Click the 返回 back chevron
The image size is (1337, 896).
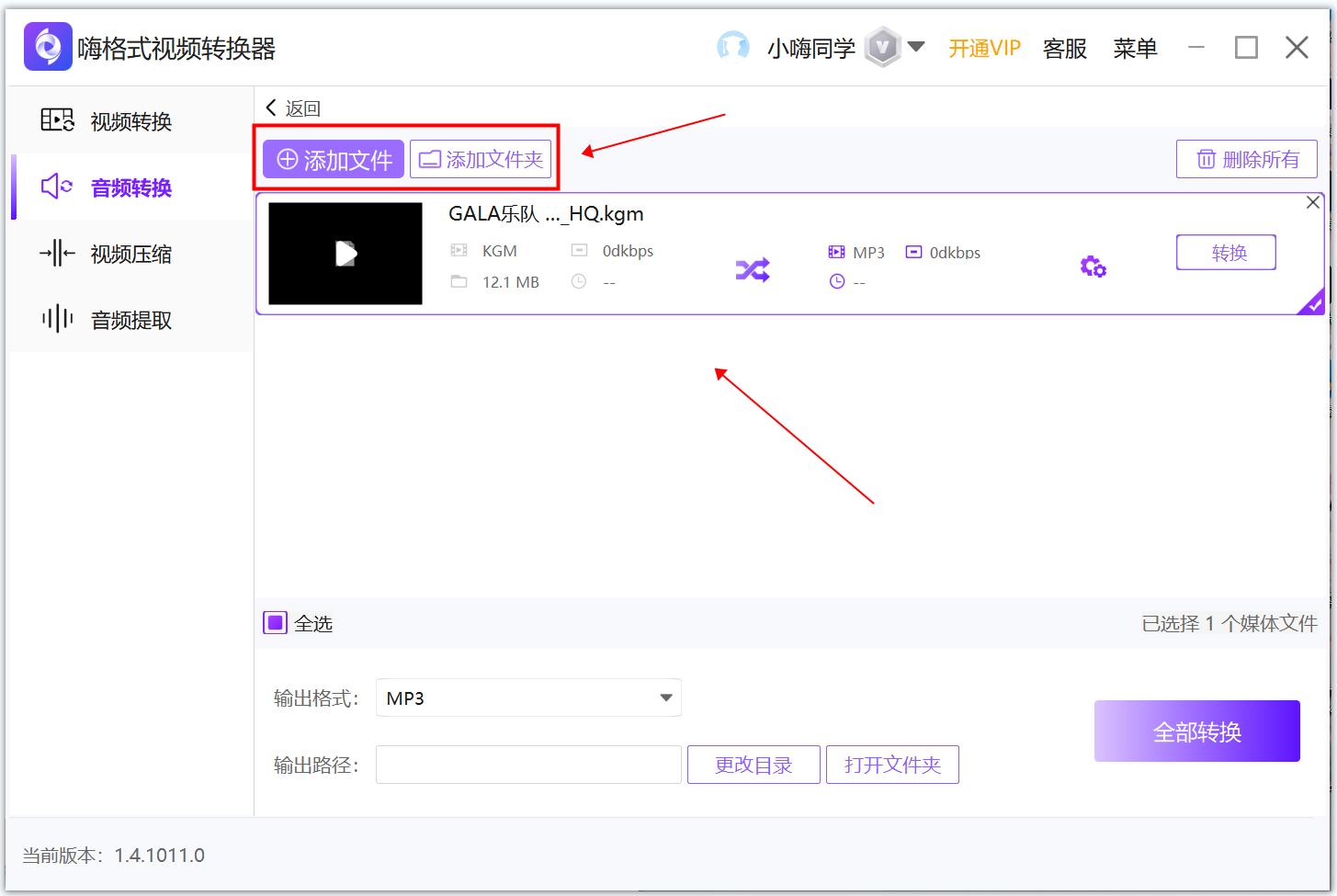271,108
